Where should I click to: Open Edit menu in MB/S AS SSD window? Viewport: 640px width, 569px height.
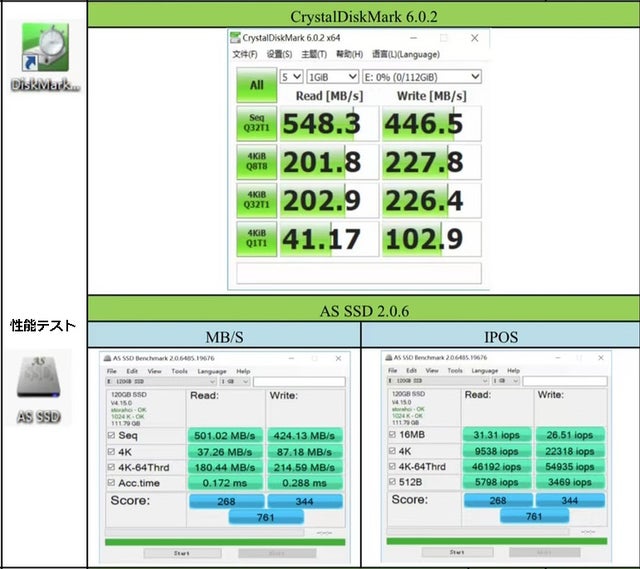(x=132, y=371)
